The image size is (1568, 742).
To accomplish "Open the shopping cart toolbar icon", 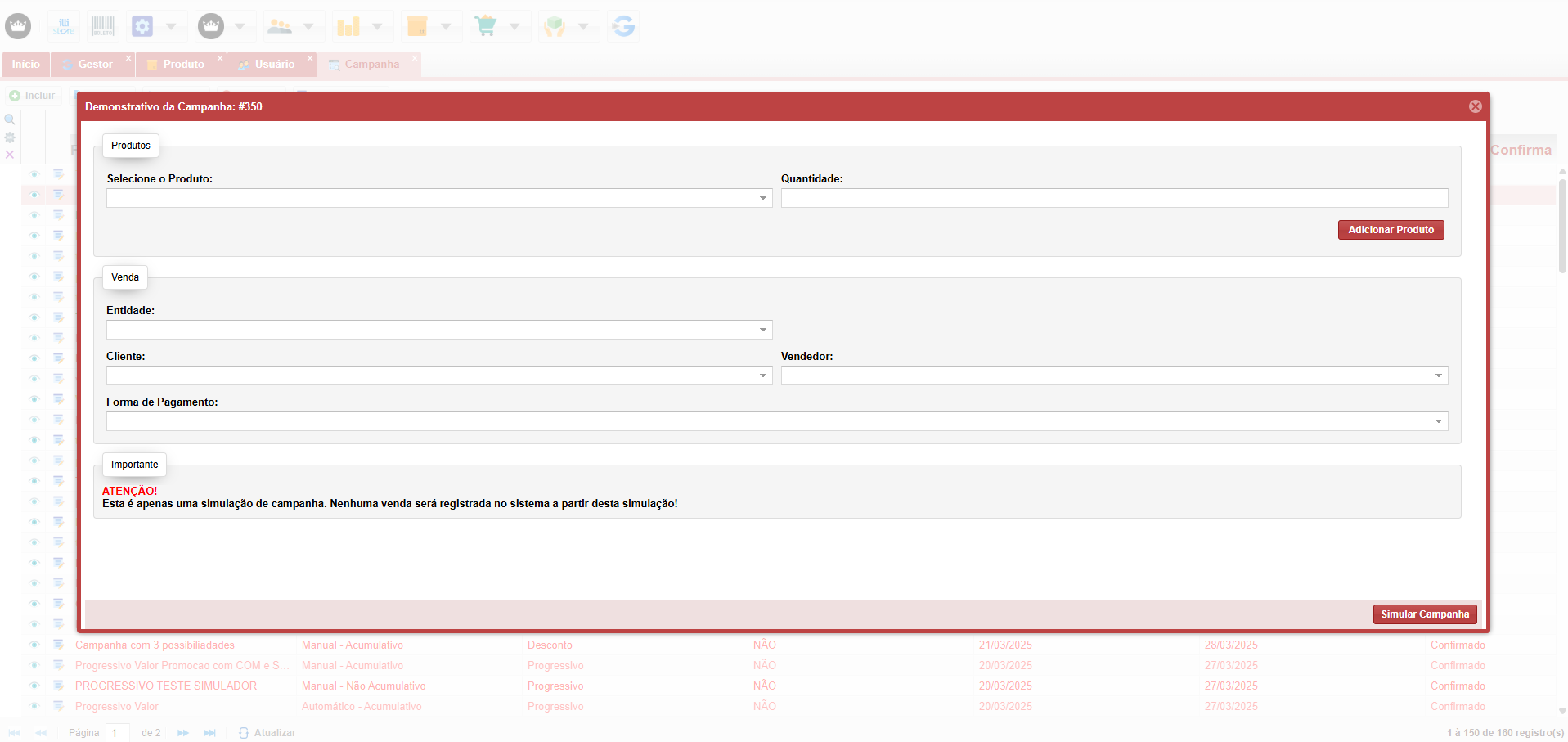I will click(486, 26).
